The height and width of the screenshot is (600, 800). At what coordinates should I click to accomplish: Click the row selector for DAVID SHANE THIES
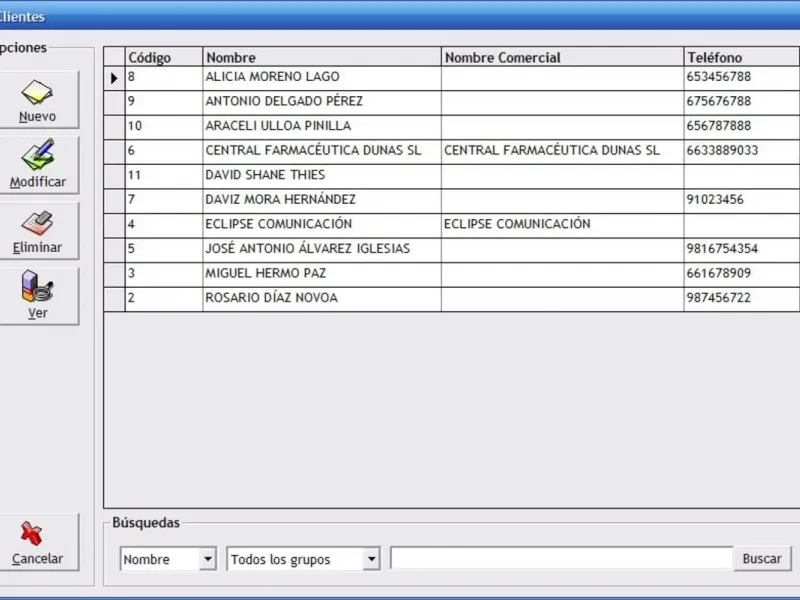point(114,176)
